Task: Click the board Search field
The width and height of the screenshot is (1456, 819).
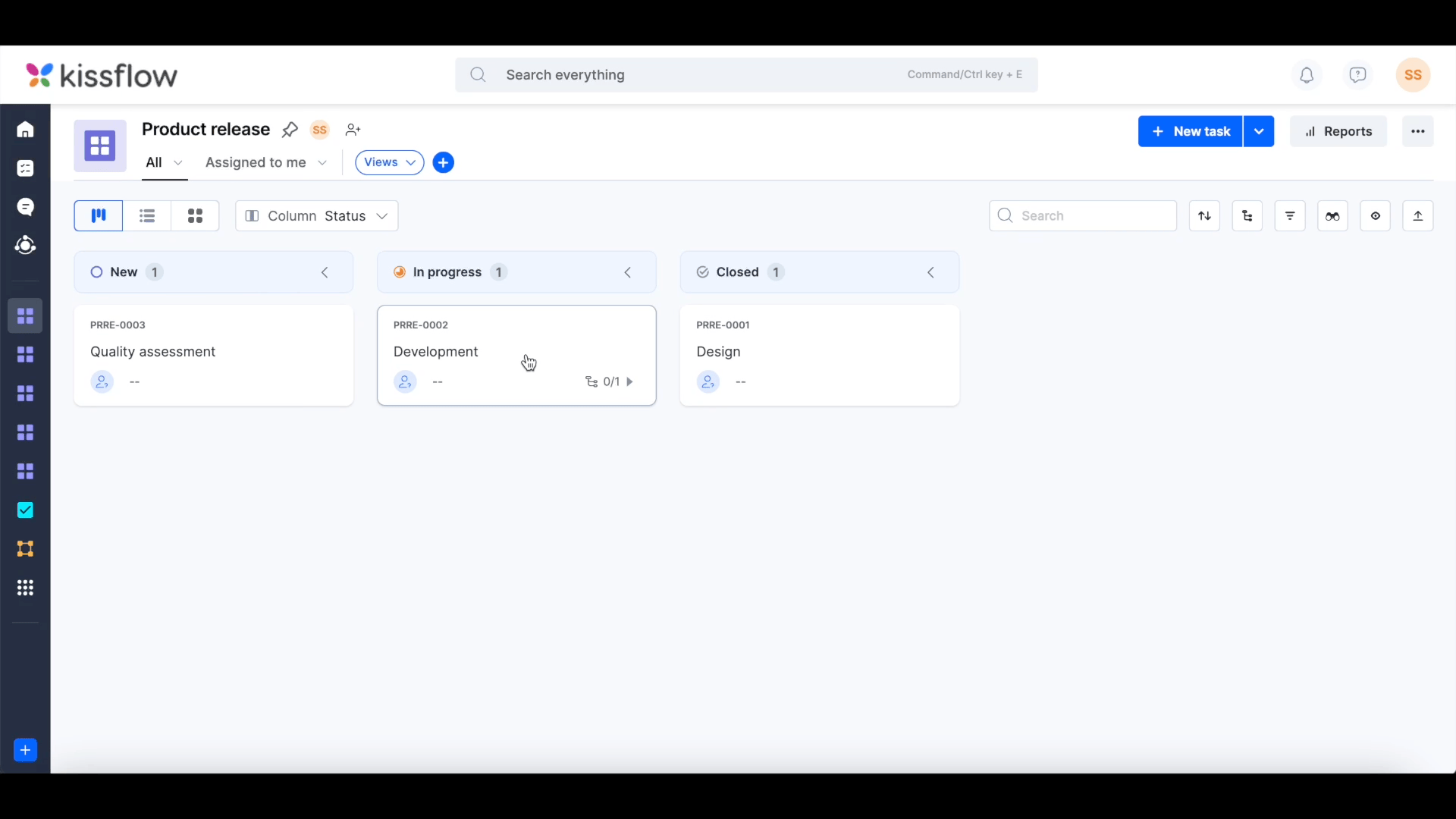Action: (1083, 216)
